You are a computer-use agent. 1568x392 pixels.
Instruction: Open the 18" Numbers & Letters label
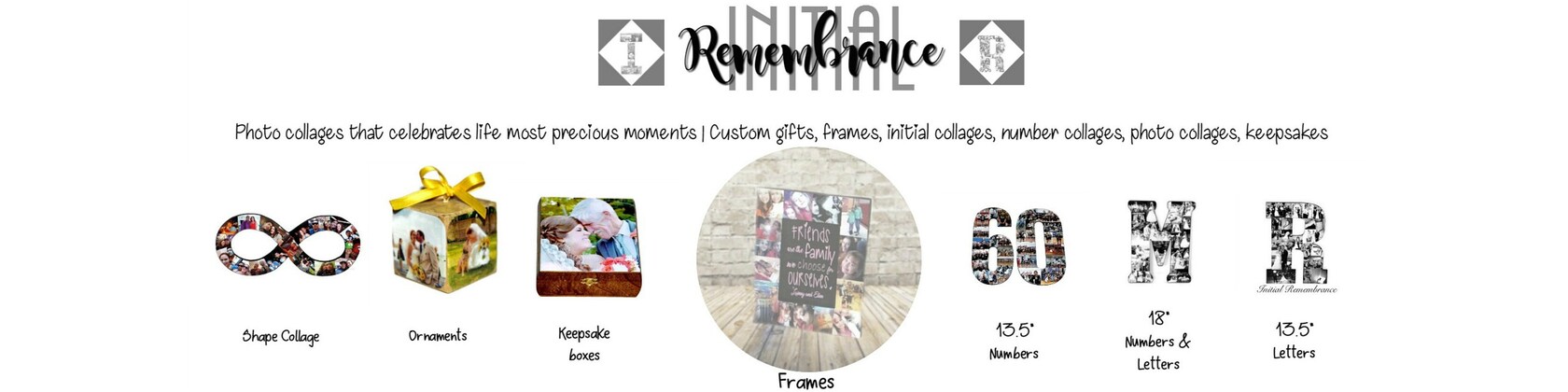(x=1157, y=342)
